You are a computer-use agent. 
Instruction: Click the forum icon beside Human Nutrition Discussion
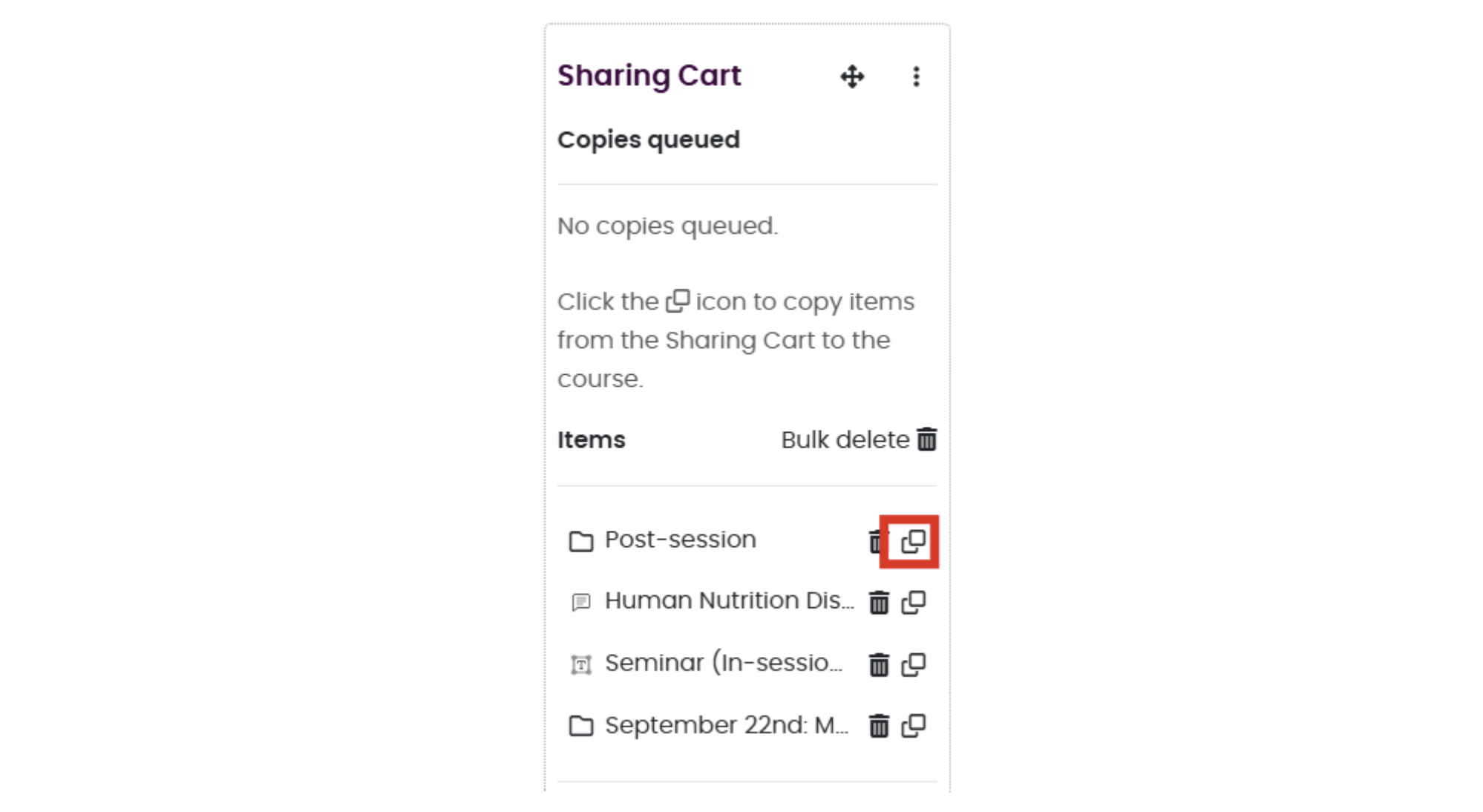point(582,600)
